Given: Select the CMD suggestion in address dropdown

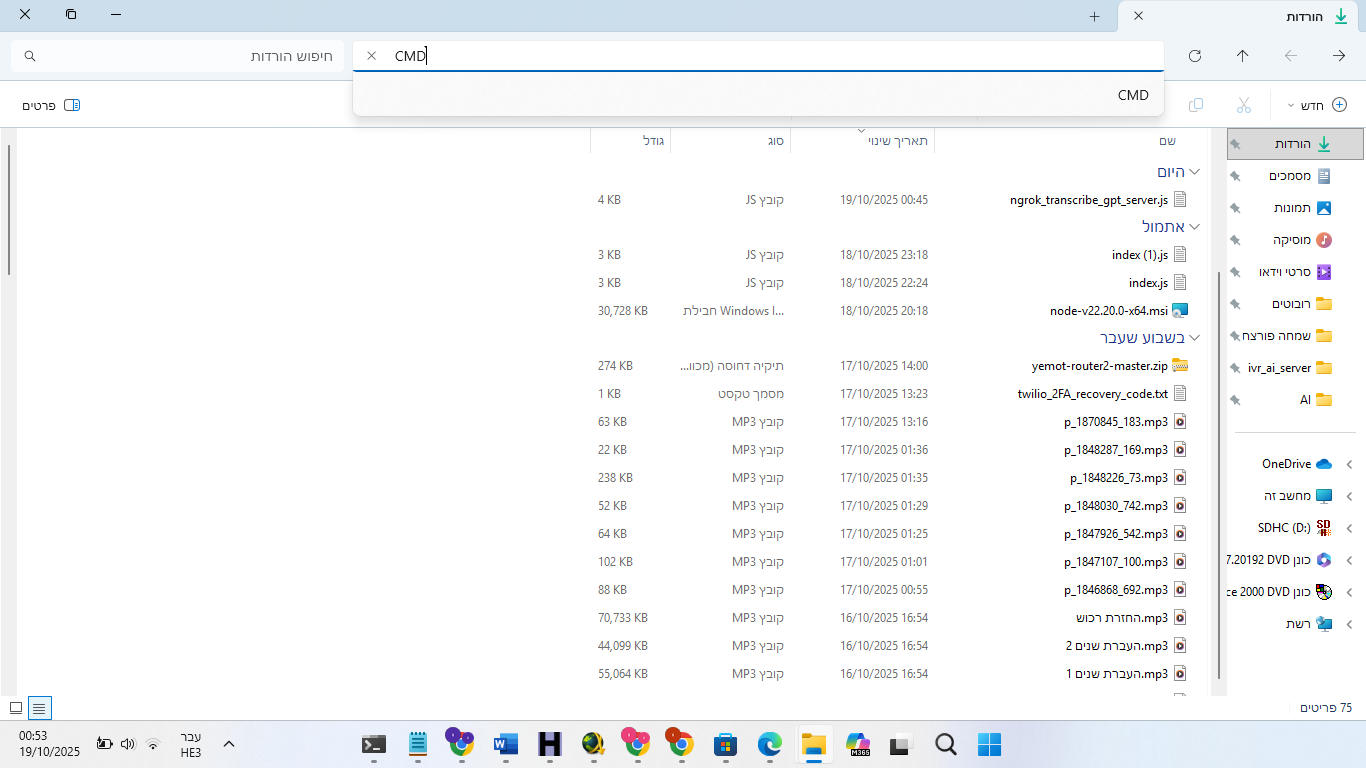Looking at the screenshot, I should click(1132, 95).
